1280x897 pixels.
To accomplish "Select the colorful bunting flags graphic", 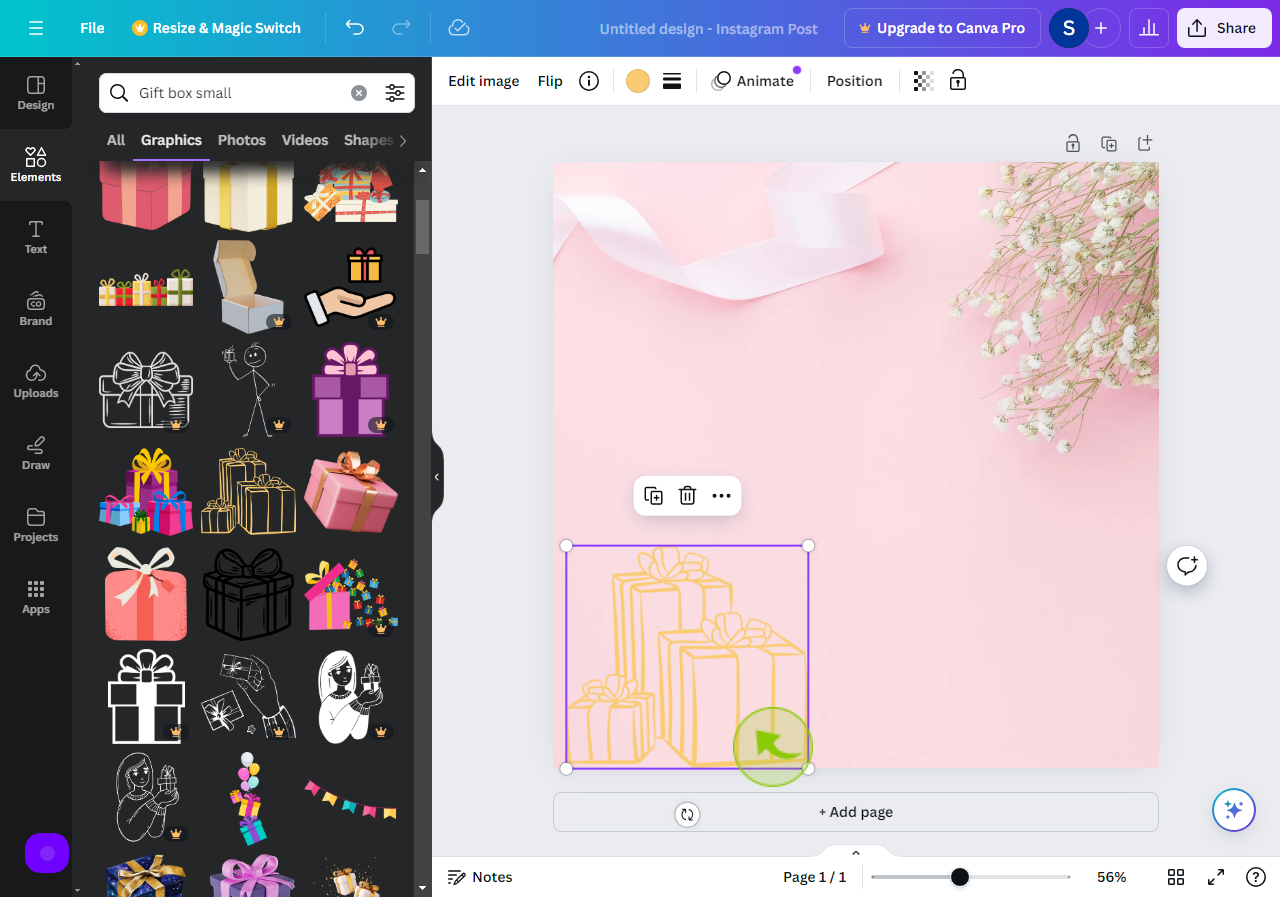I will pyautogui.click(x=350, y=798).
